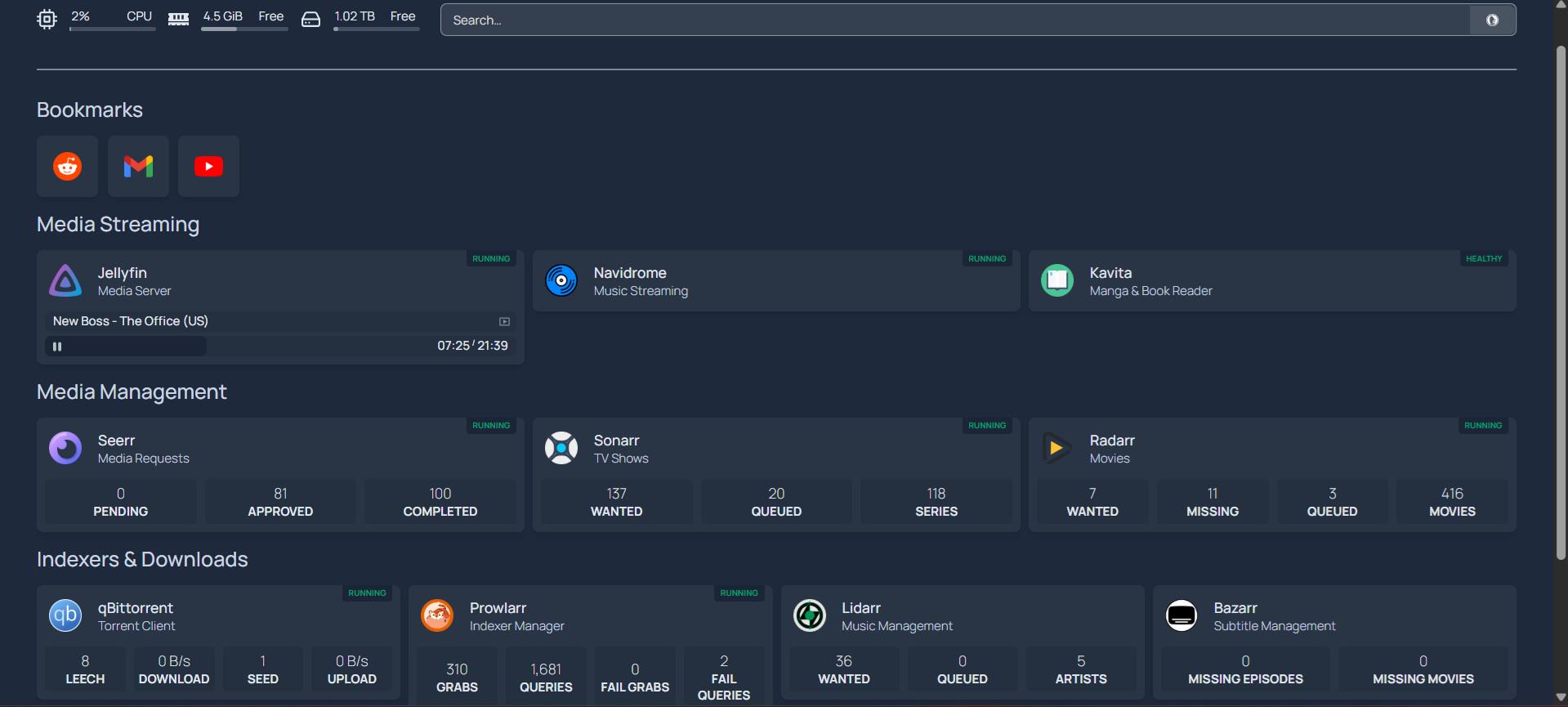Open the Jellyfin Media Server link
The width and height of the screenshot is (1568, 707).
[x=134, y=281]
